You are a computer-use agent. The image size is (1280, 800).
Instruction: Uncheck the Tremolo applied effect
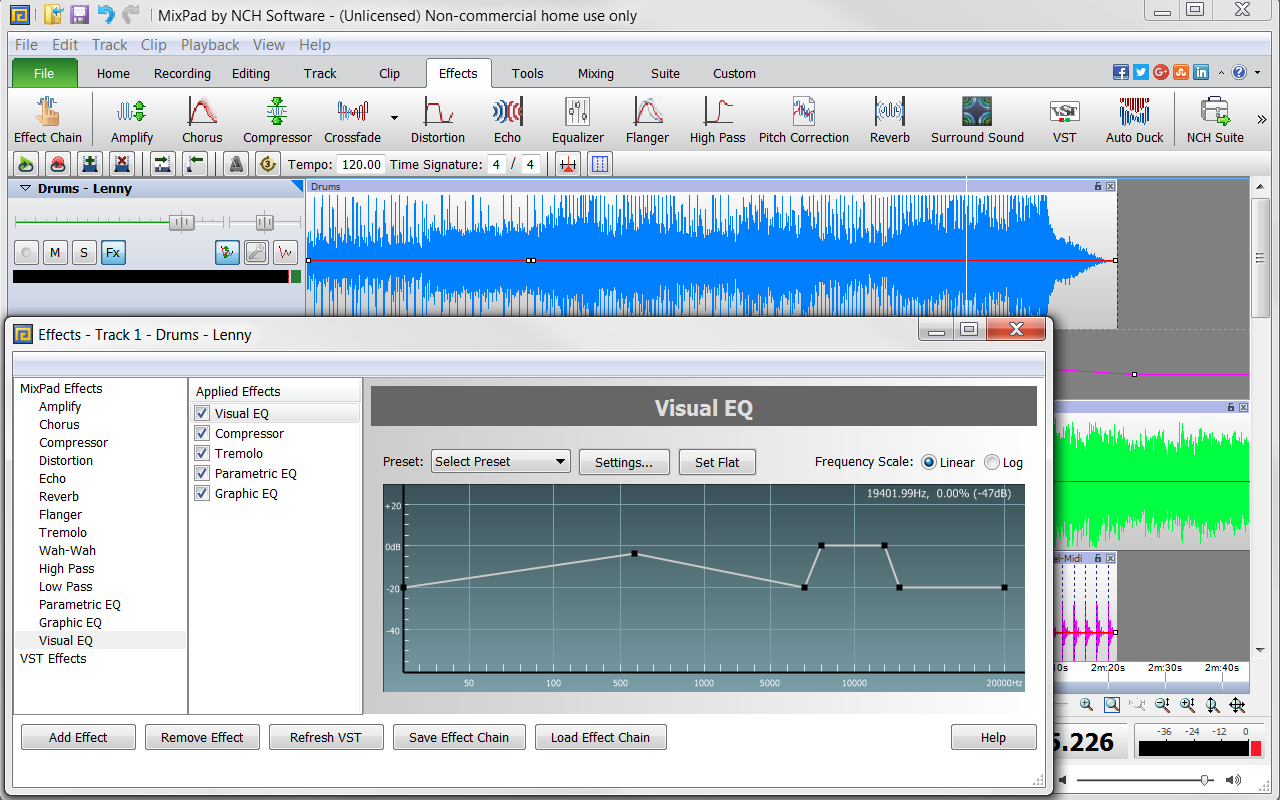pos(202,454)
